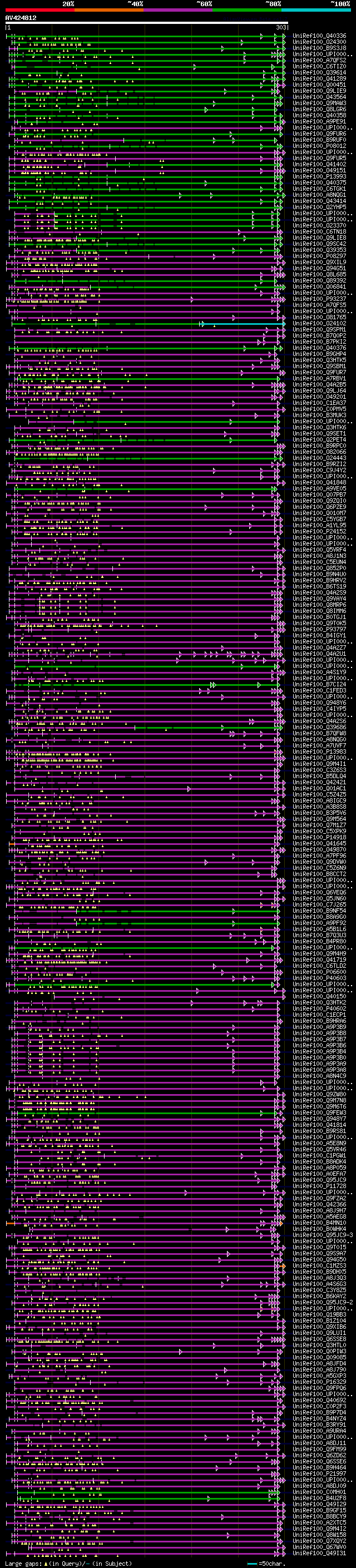Open hit UniRef100_O24300
356x1568 pixels.
[x=319, y=42]
